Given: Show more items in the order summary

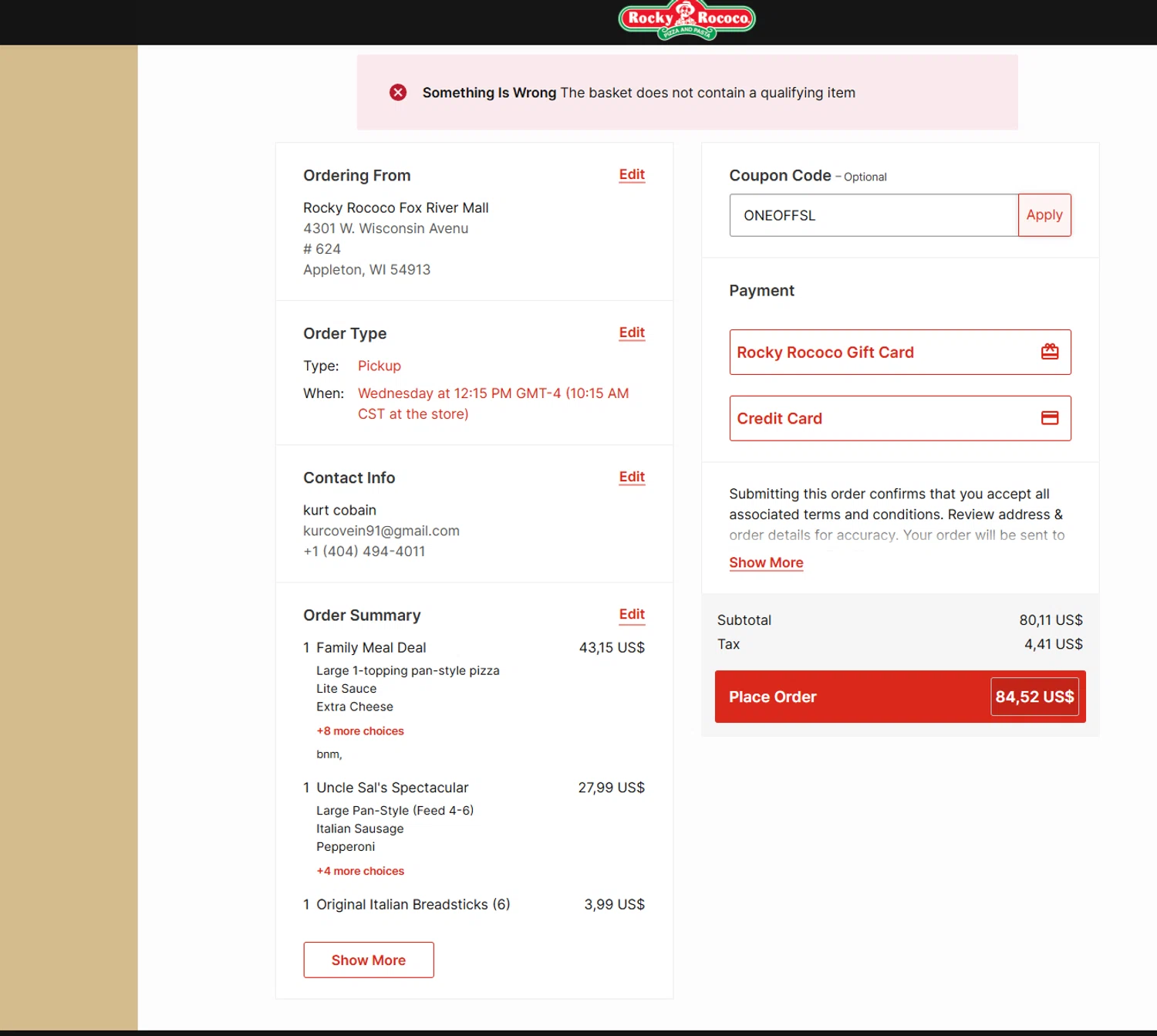Looking at the screenshot, I should click(369, 960).
